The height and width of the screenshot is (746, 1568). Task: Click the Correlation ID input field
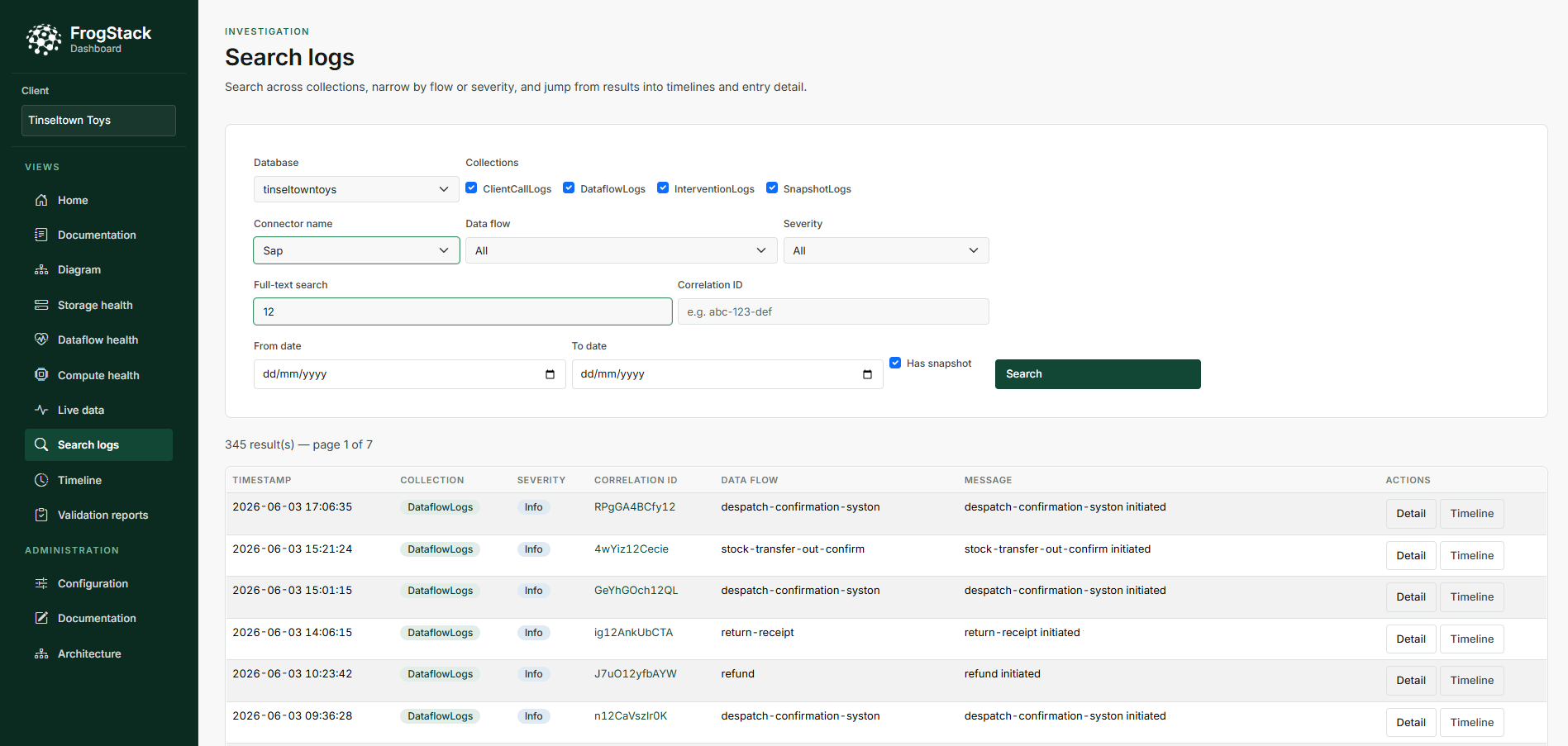point(833,311)
